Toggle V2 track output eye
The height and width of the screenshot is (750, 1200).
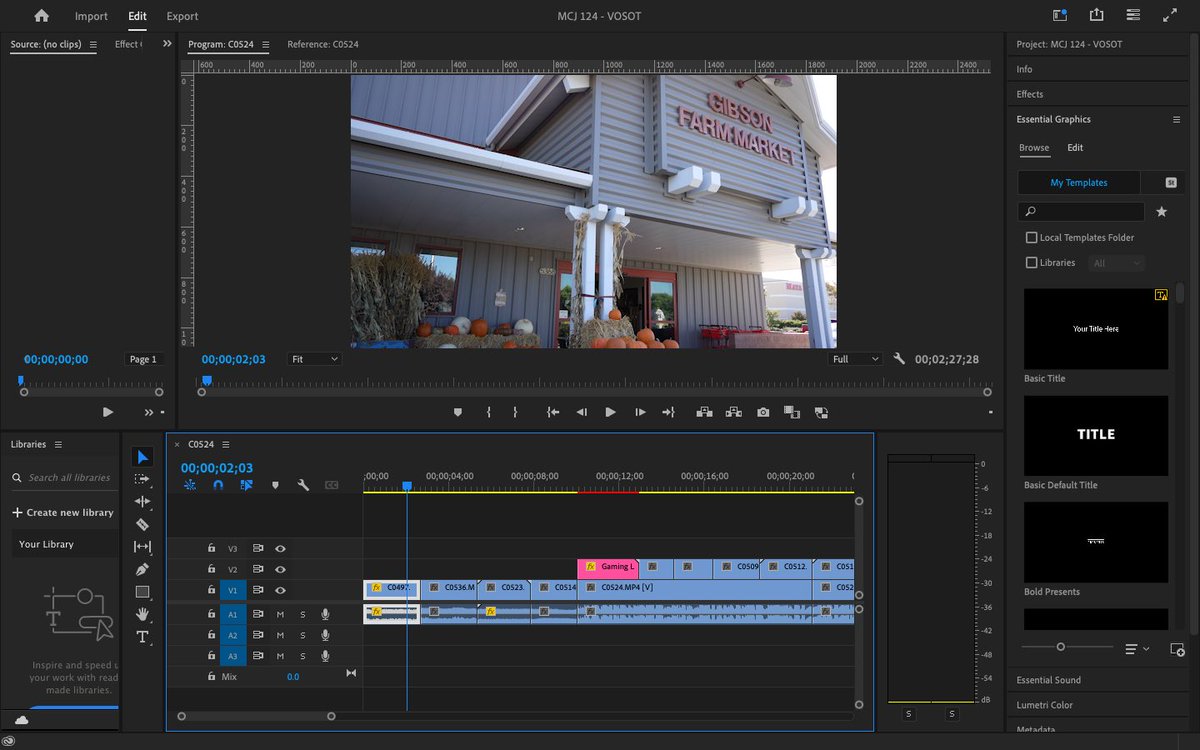coord(281,569)
